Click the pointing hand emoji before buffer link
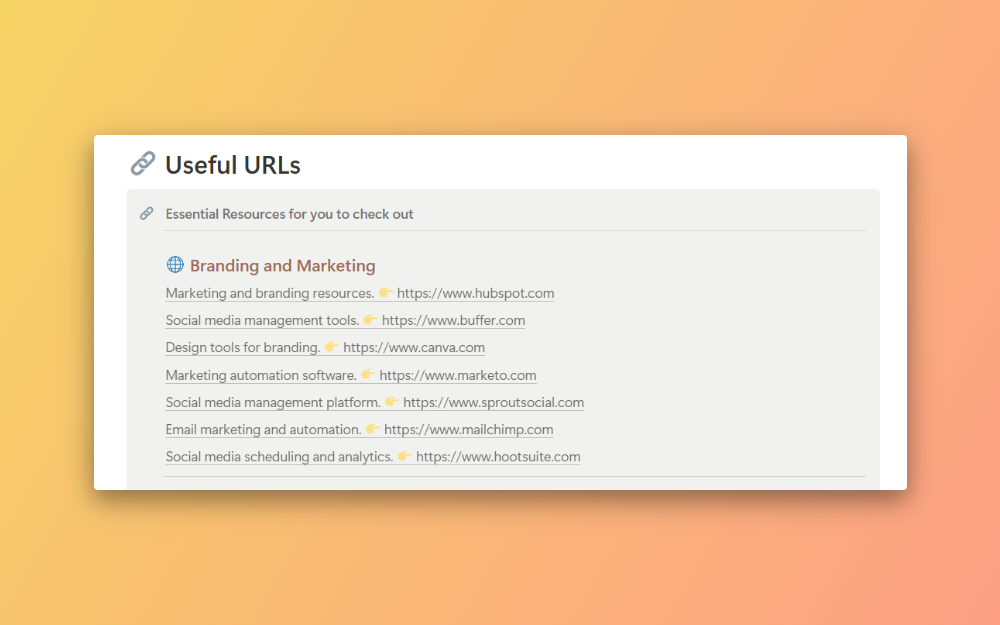Image resolution: width=1000 pixels, height=625 pixels. click(x=371, y=320)
